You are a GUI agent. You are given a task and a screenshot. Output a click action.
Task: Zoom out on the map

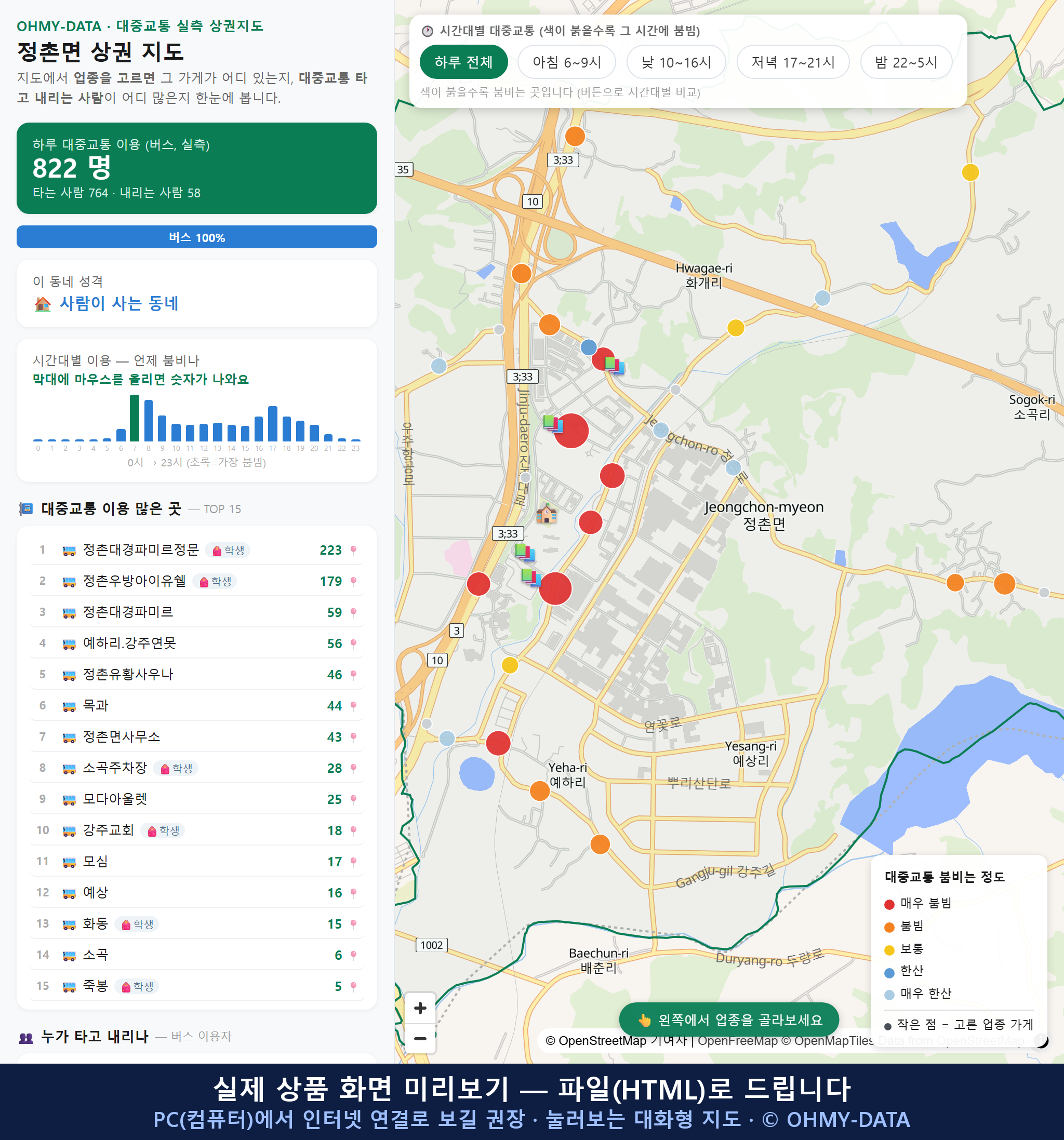click(x=420, y=1038)
